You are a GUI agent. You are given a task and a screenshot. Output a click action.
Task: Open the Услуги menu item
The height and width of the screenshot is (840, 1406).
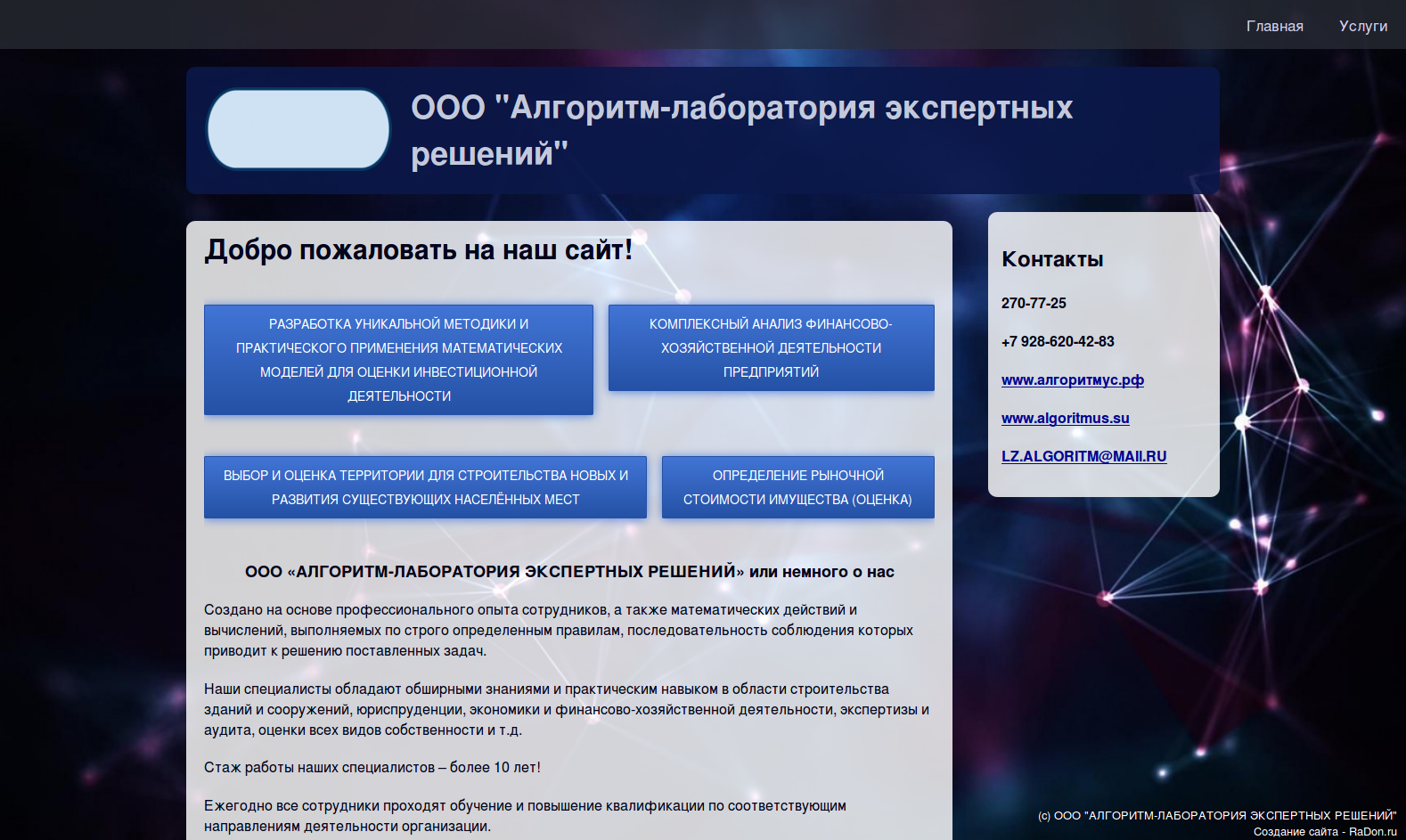1362,26
